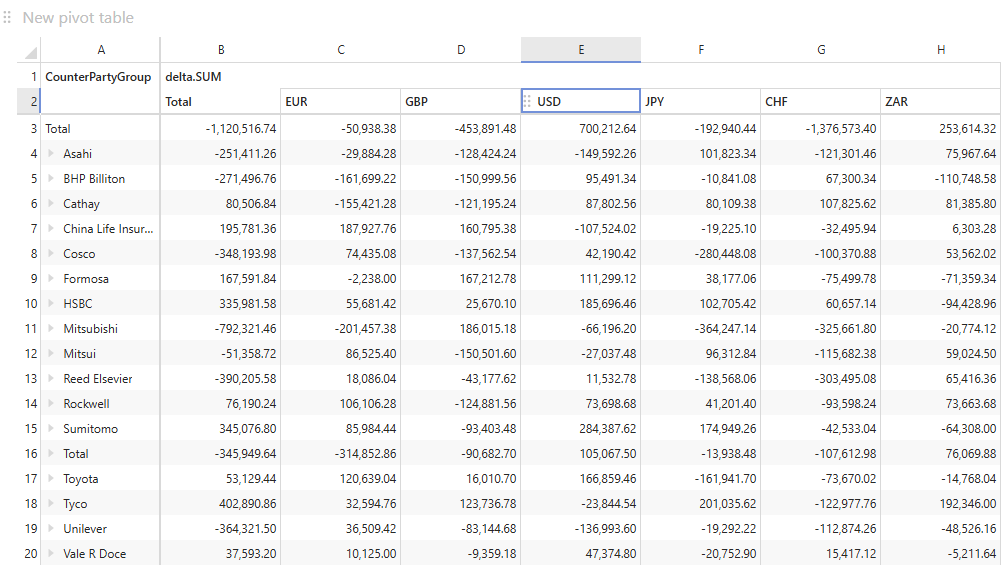Click the ZAR column header cell

point(940,102)
